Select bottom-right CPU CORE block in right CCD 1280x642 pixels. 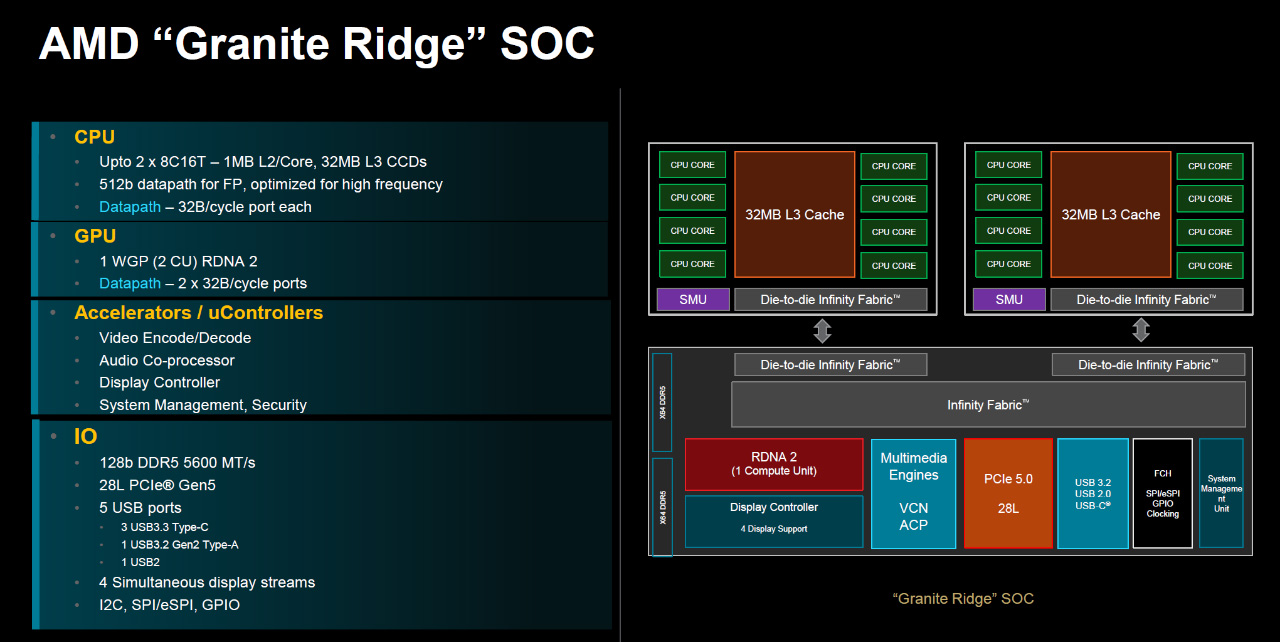pos(1210,265)
